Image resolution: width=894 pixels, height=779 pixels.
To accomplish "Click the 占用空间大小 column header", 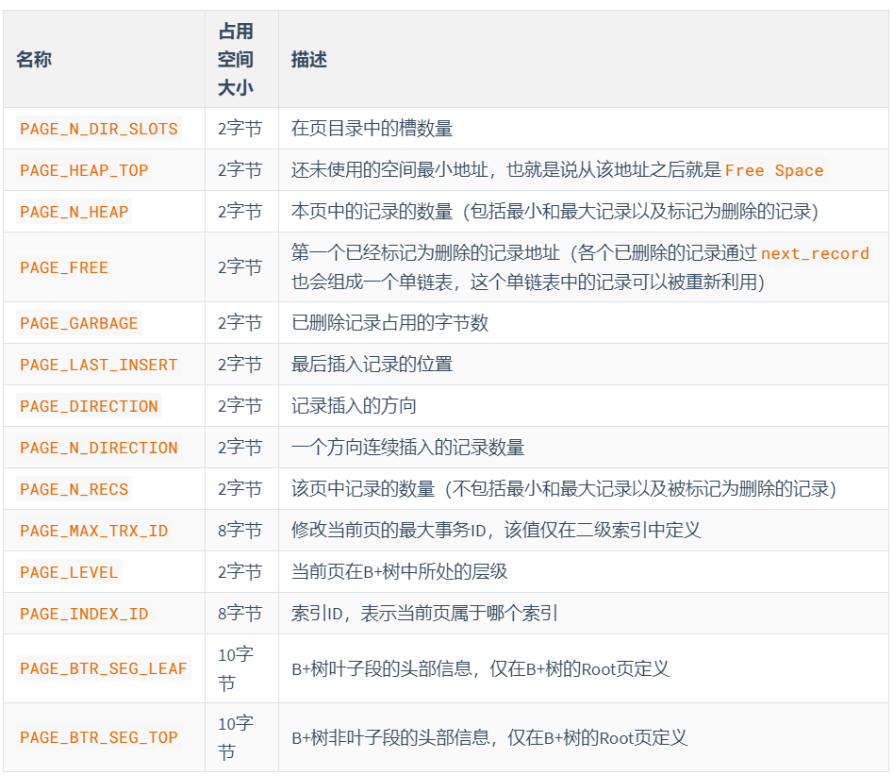I will pos(235,60).
